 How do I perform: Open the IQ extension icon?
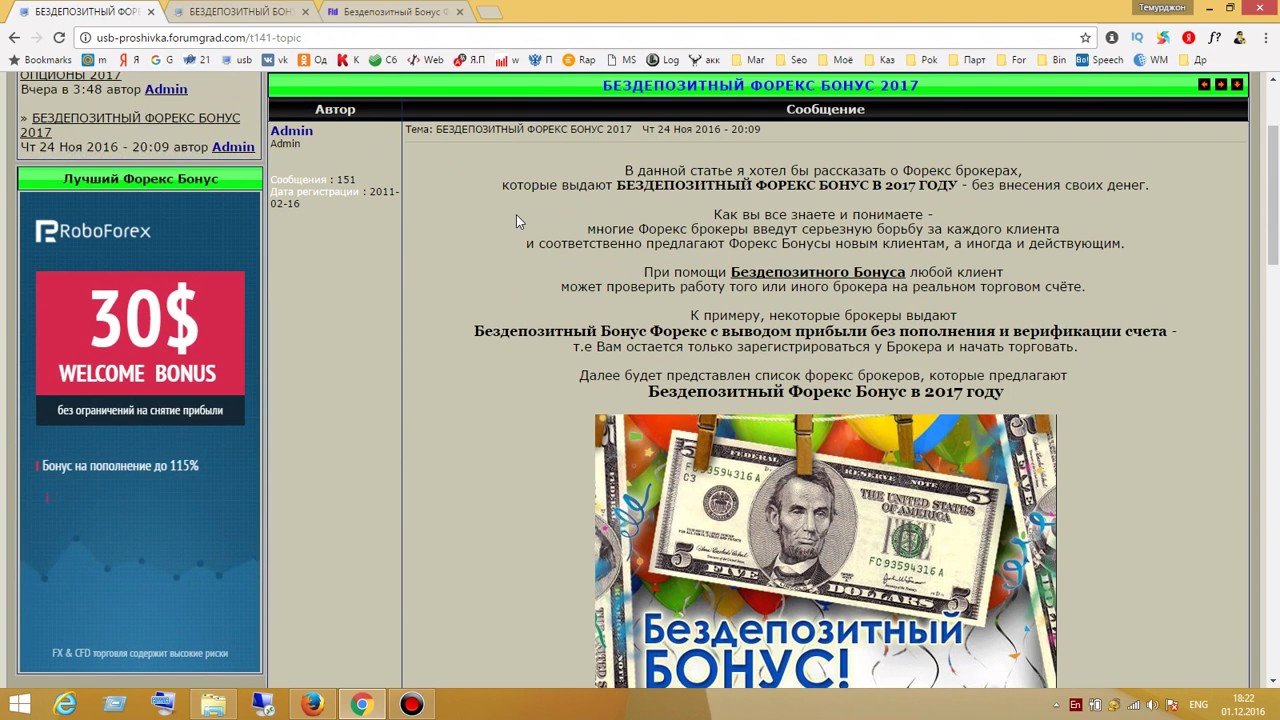point(1137,38)
